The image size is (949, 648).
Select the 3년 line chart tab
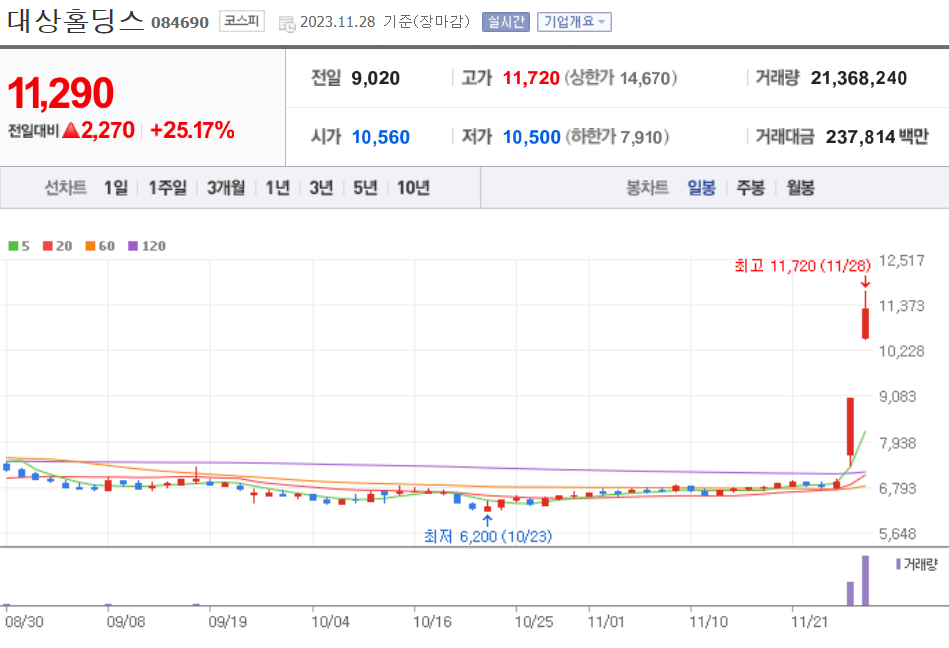(x=321, y=188)
